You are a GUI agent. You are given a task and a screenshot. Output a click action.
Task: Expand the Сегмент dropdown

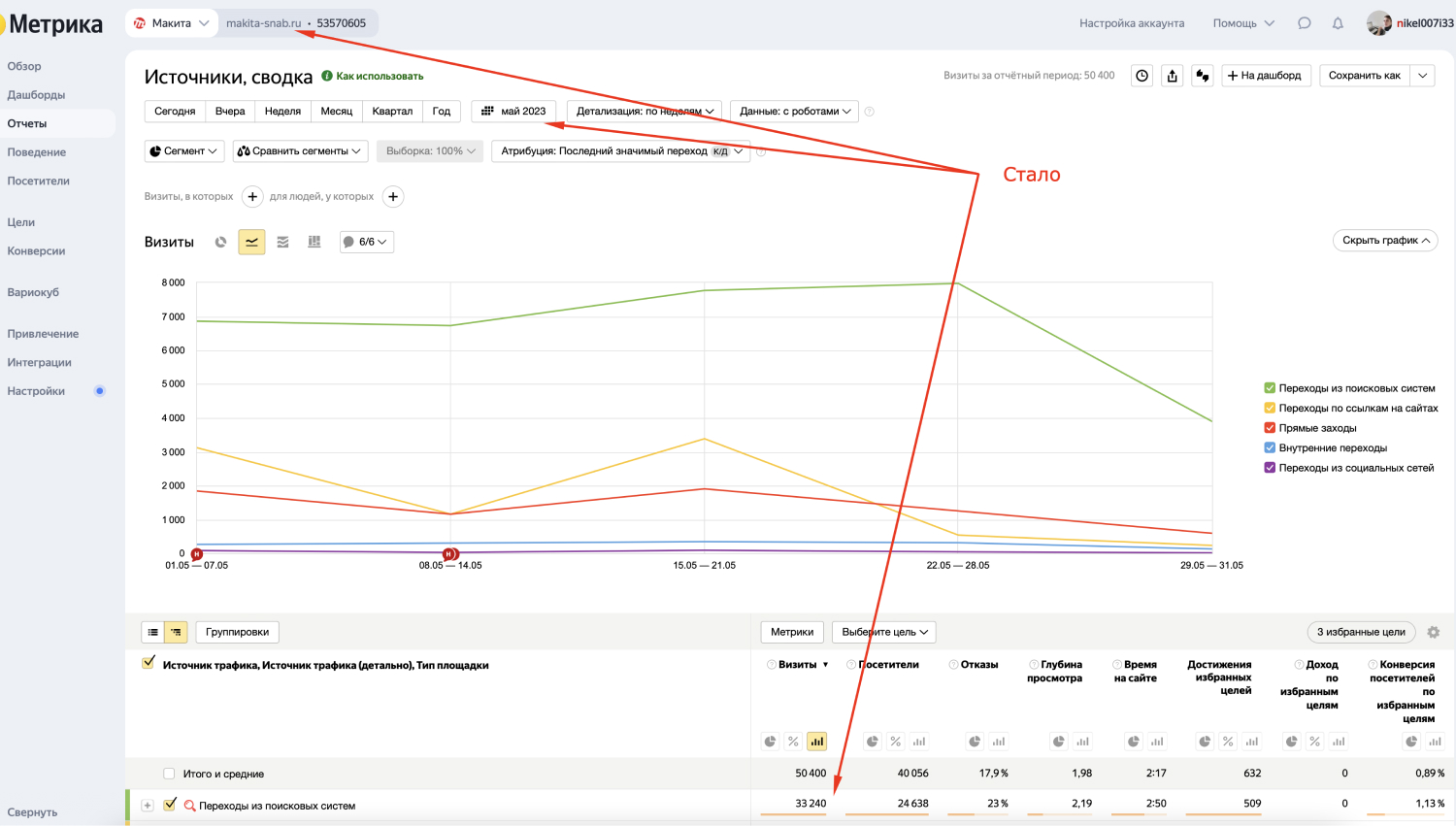(184, 150)
